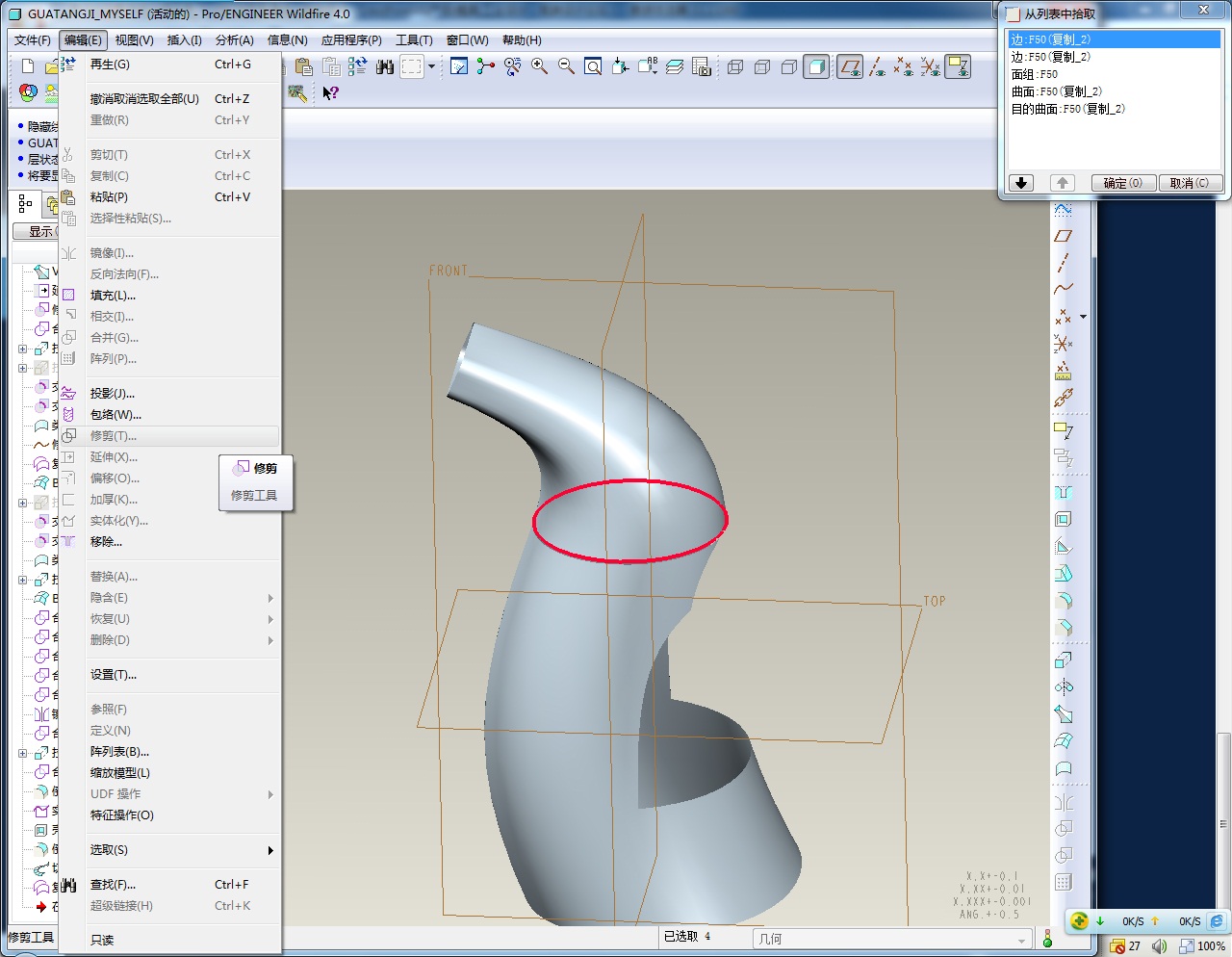The image size is (1232, 957).
Task: Toggle Wireframe display mode
Action: coord(735,66)
